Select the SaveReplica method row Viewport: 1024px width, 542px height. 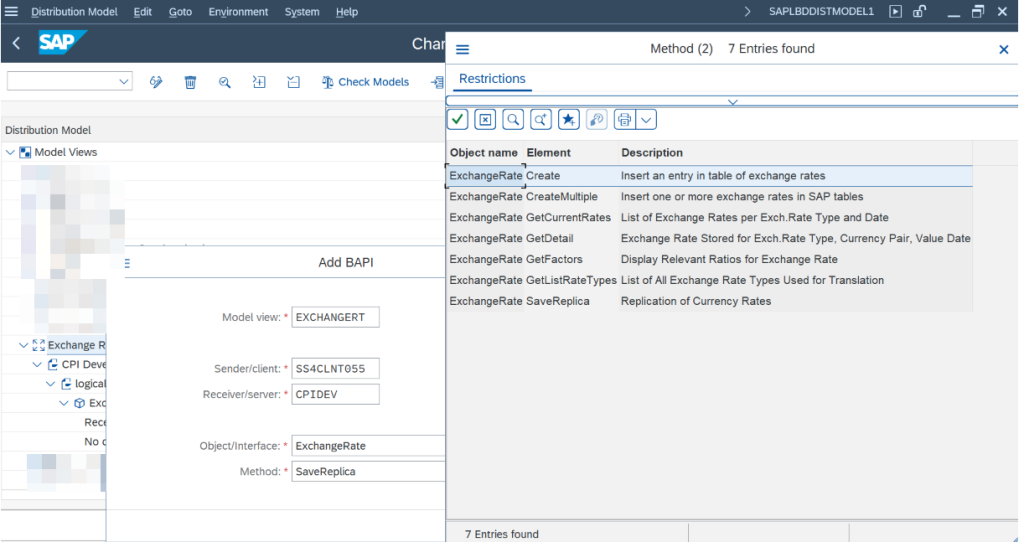(x=710, y=301)
